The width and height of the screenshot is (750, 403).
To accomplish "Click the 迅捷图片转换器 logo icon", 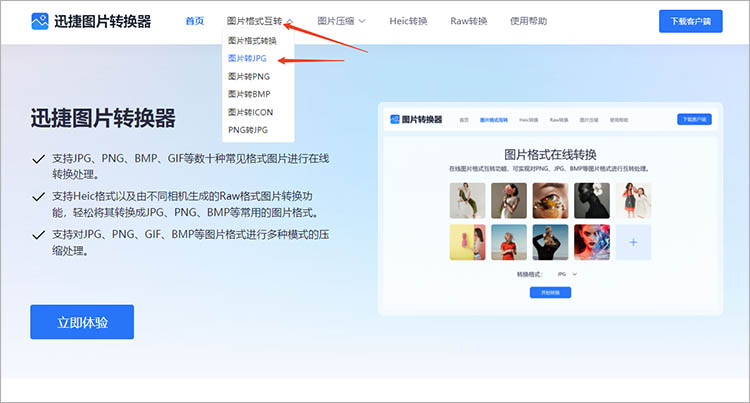I will 40,21.
